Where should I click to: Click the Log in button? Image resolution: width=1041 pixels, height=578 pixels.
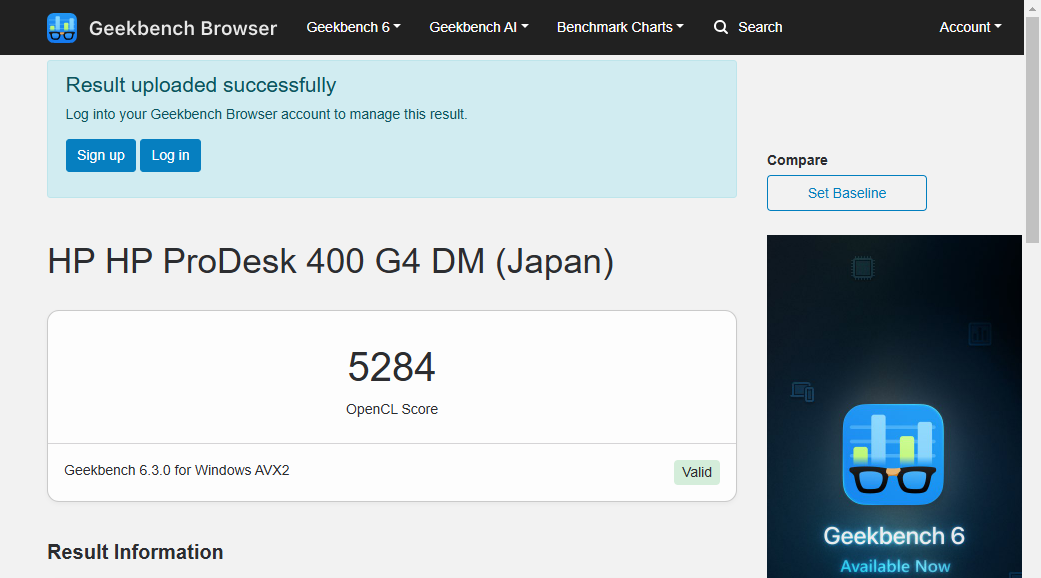click(171, 155)
